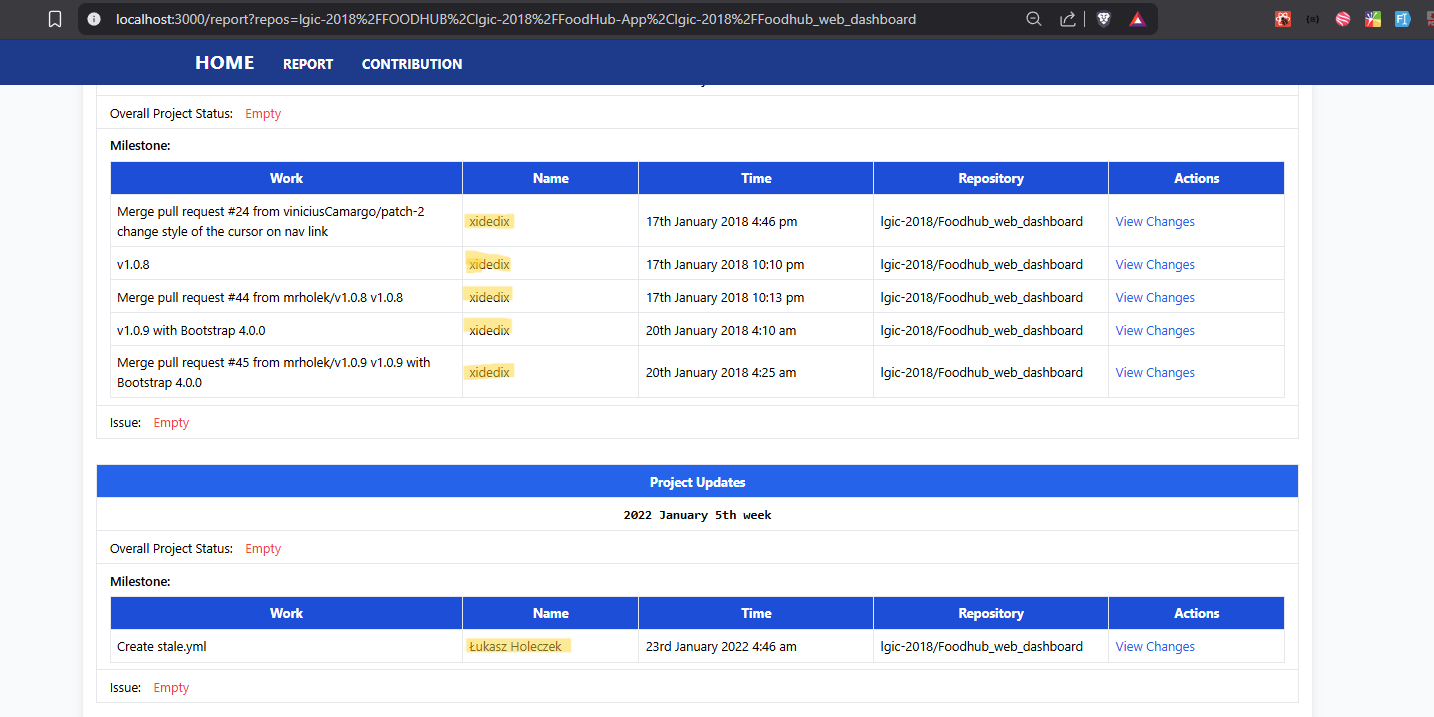The width and height of the screenshot is (1434, 717).
Task: View Changes for v1.0.9 with Bootstrap 4.0.0 row
Action: [1155, 331]
